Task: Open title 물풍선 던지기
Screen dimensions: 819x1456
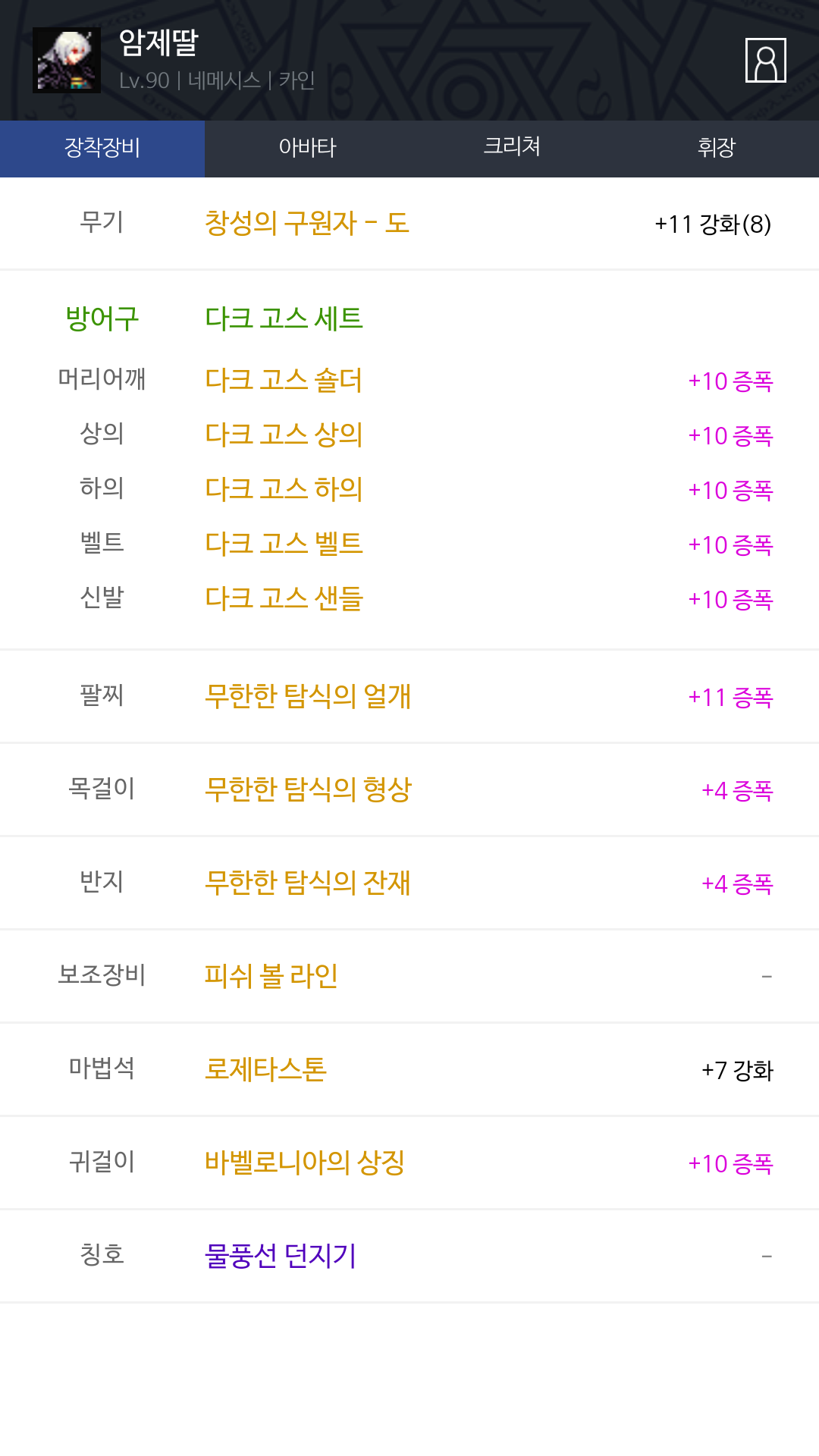Action: (281, 1256)
